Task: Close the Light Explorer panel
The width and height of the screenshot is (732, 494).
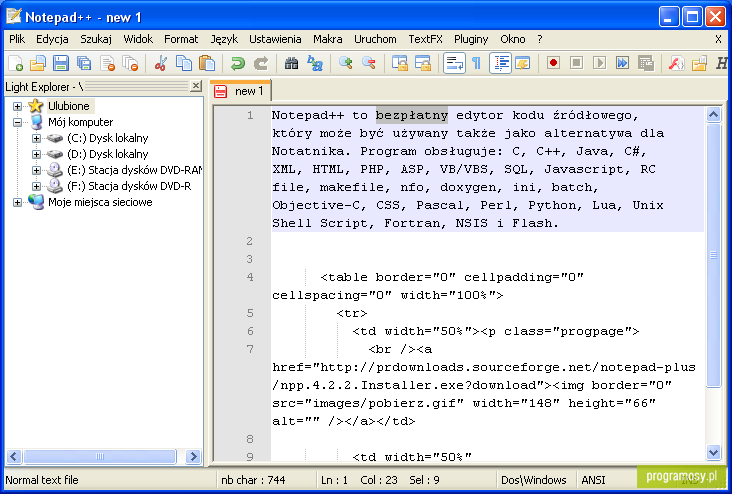Action: click(196, 86)
